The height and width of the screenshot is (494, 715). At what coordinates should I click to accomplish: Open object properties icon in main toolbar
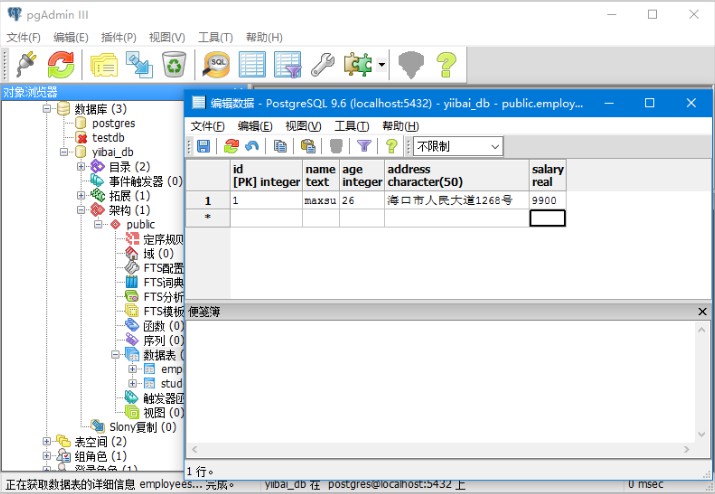pos(104,64)
